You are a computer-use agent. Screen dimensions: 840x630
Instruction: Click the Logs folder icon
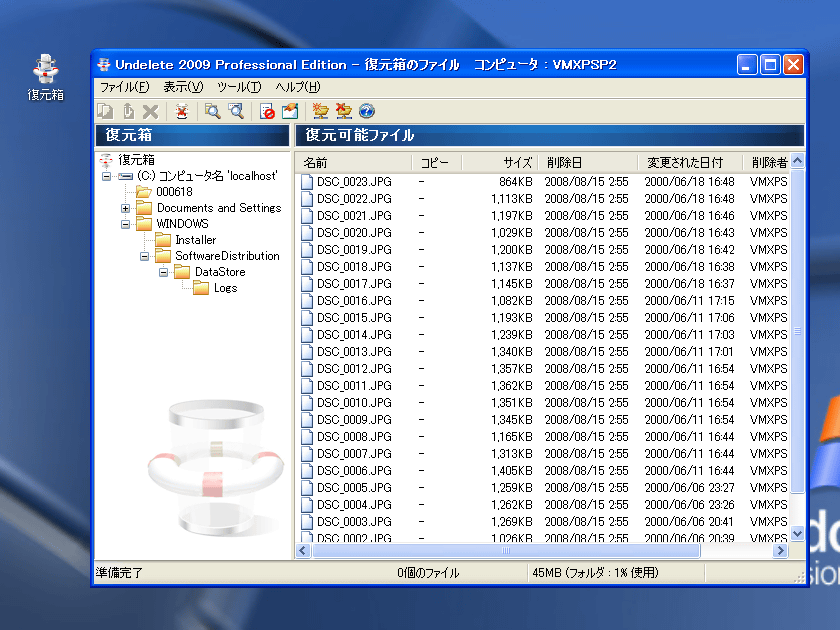point(201,288)
